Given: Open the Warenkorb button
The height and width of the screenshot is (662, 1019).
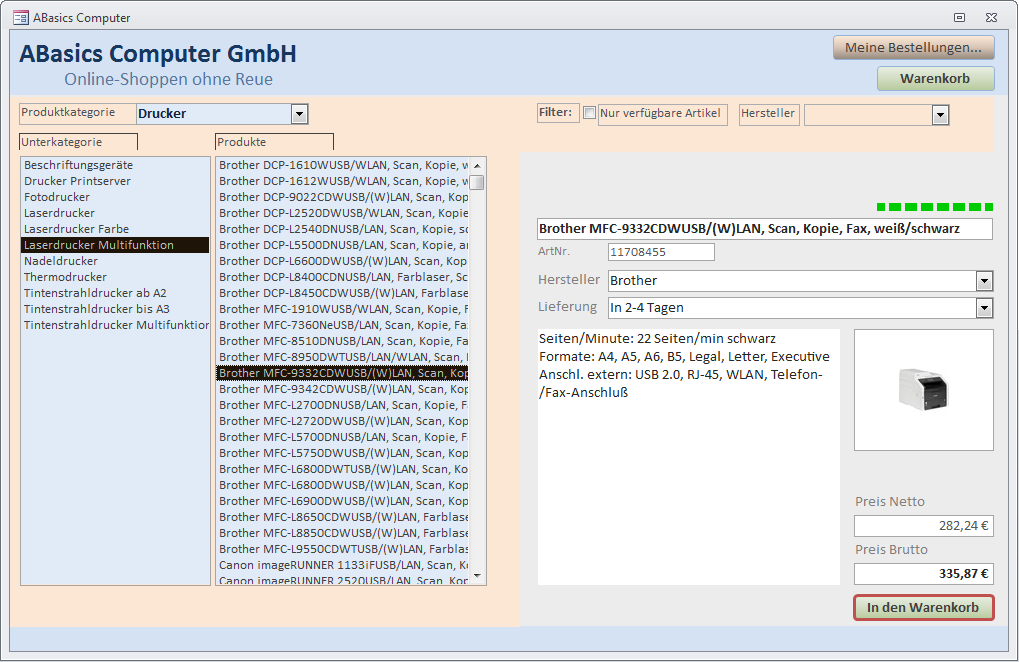Looking at the screenshot, I should coord(935,79).
